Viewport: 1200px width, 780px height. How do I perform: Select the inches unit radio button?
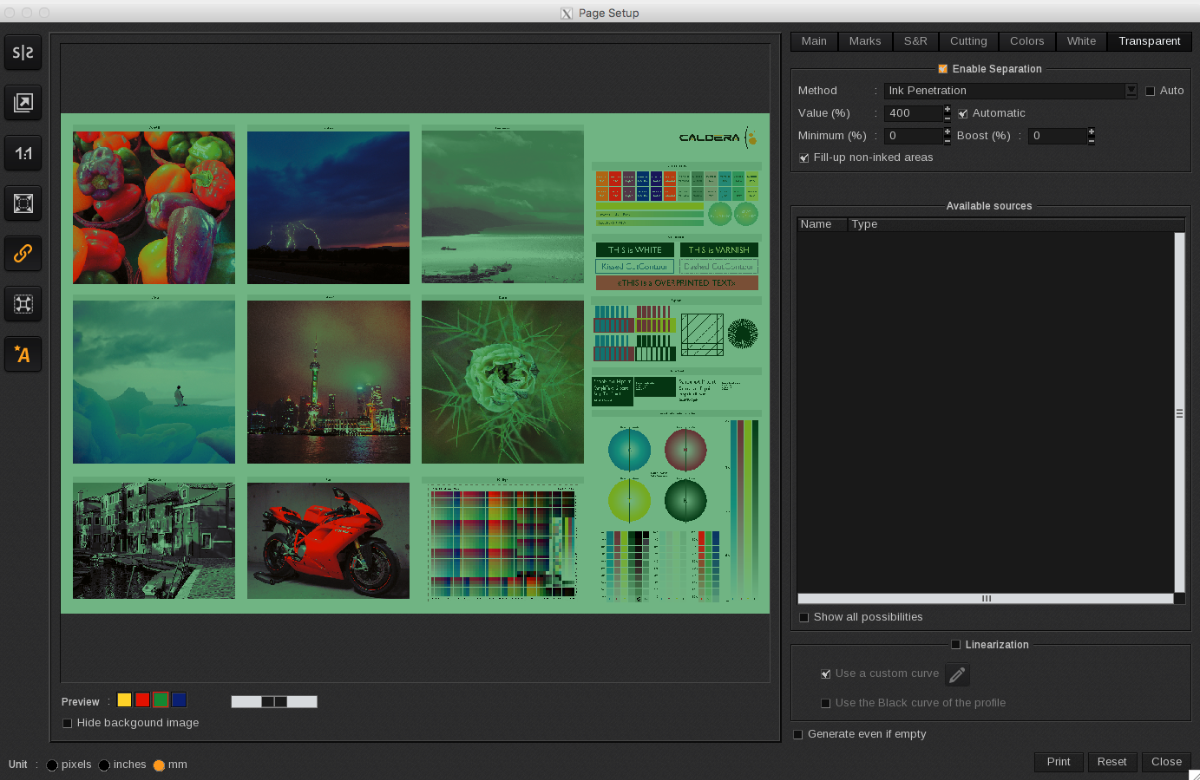pos(105,765)
